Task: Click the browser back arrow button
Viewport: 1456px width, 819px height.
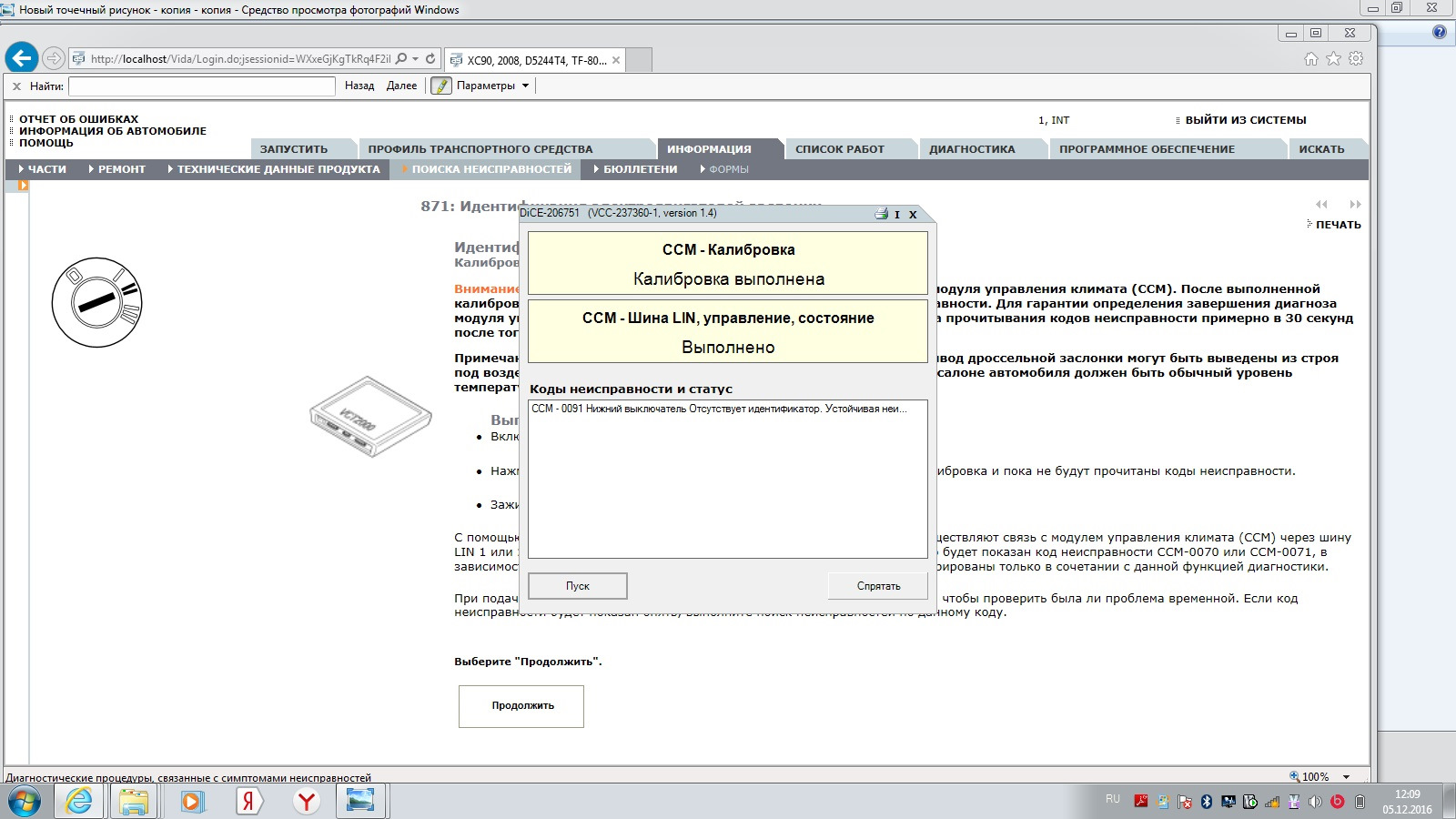Action: (x=22, y=58)
